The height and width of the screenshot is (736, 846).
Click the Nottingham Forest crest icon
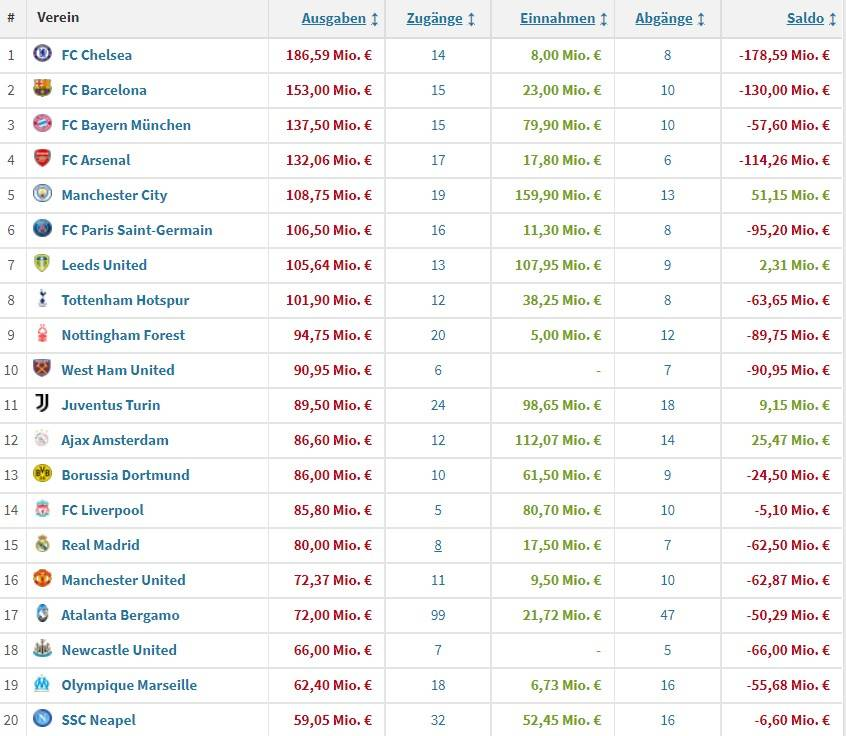42,333
